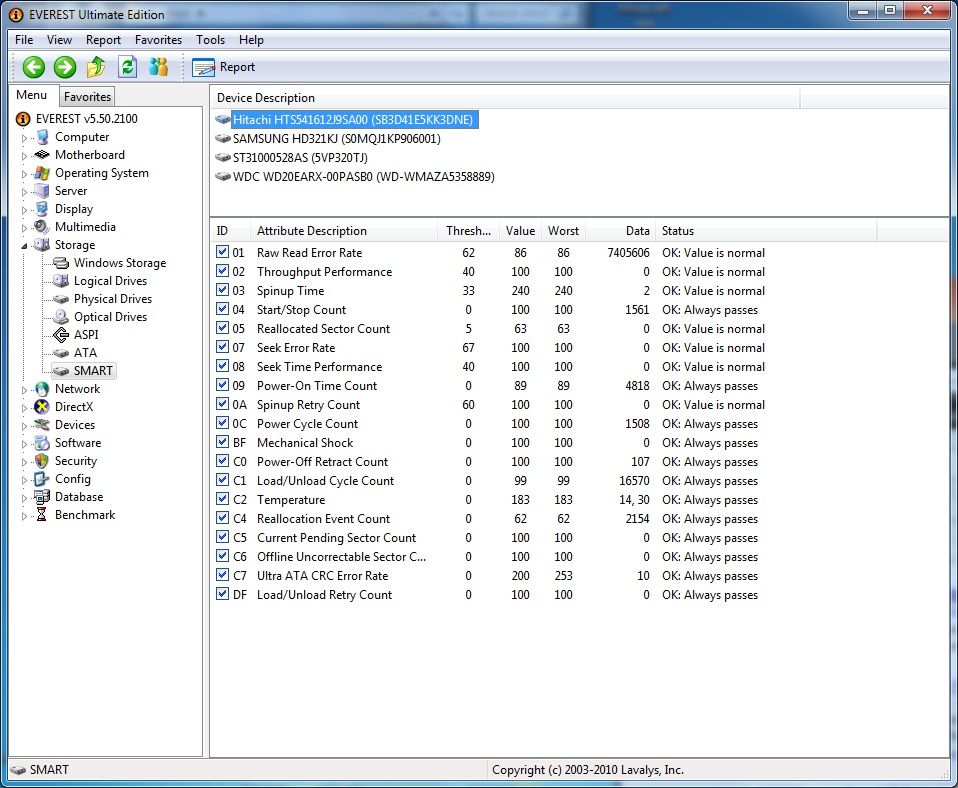Toggle the Ultra ATA CRC Error Rate checkbox

(x=222, y=574)
